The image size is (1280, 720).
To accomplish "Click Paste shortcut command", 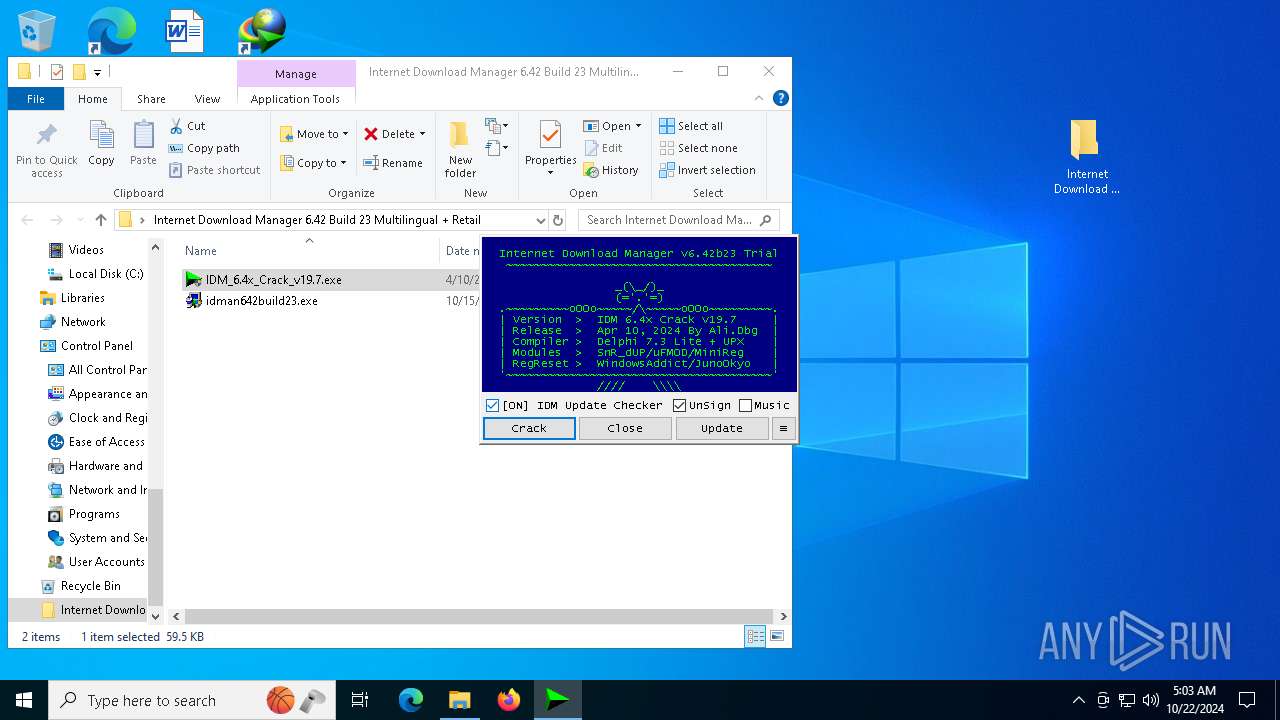I will pos(214,170).
